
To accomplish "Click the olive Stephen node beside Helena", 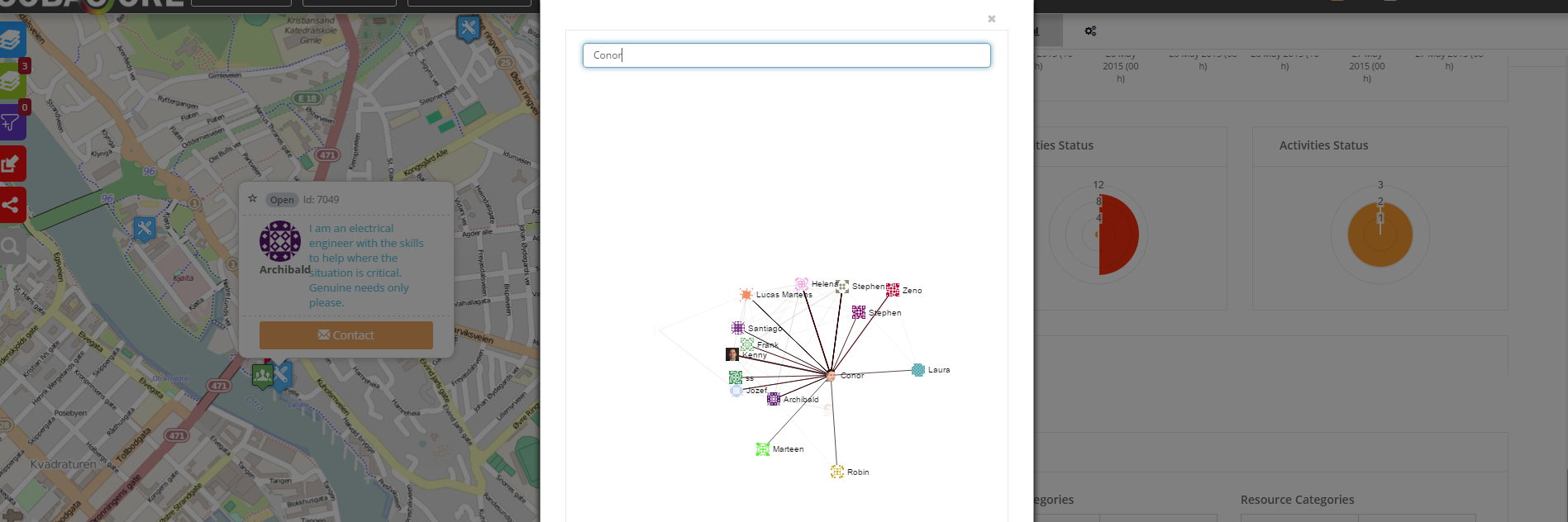I will click(842, 287).
